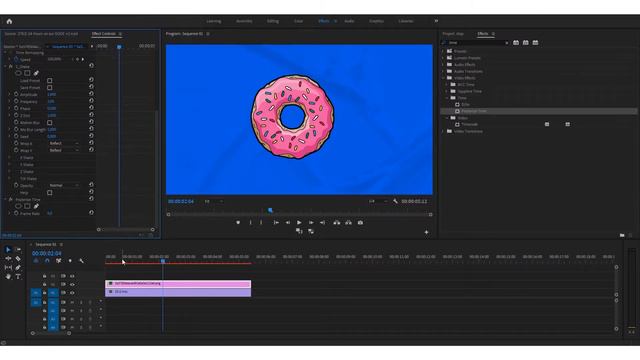Select the Slip tool
640x360 pixels.
[x=8, y=267]
